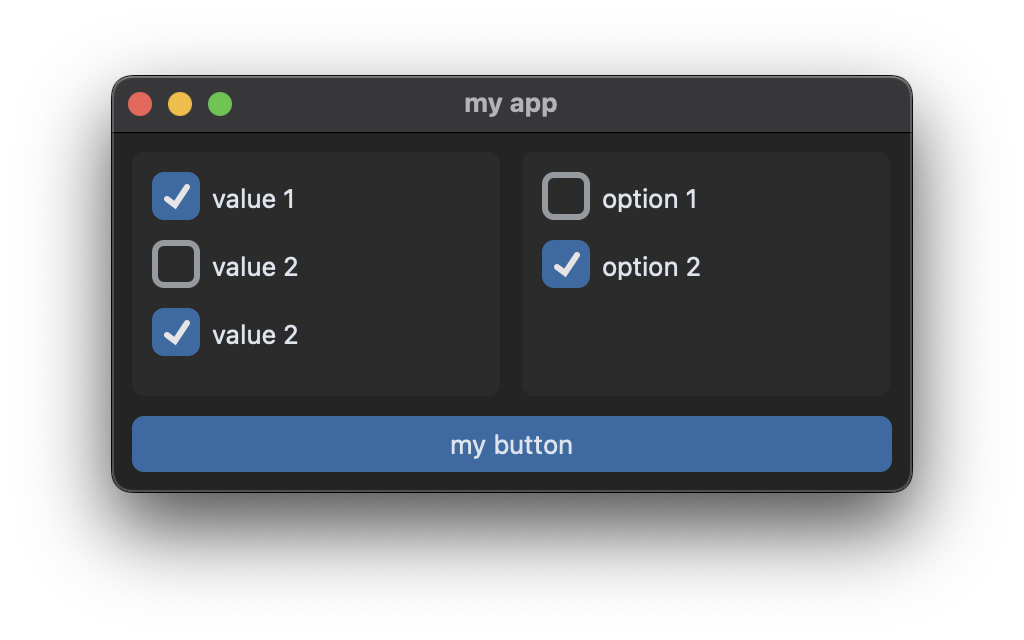
Task: Click the checkmark icon beside "option 2"
Action: 566,265
